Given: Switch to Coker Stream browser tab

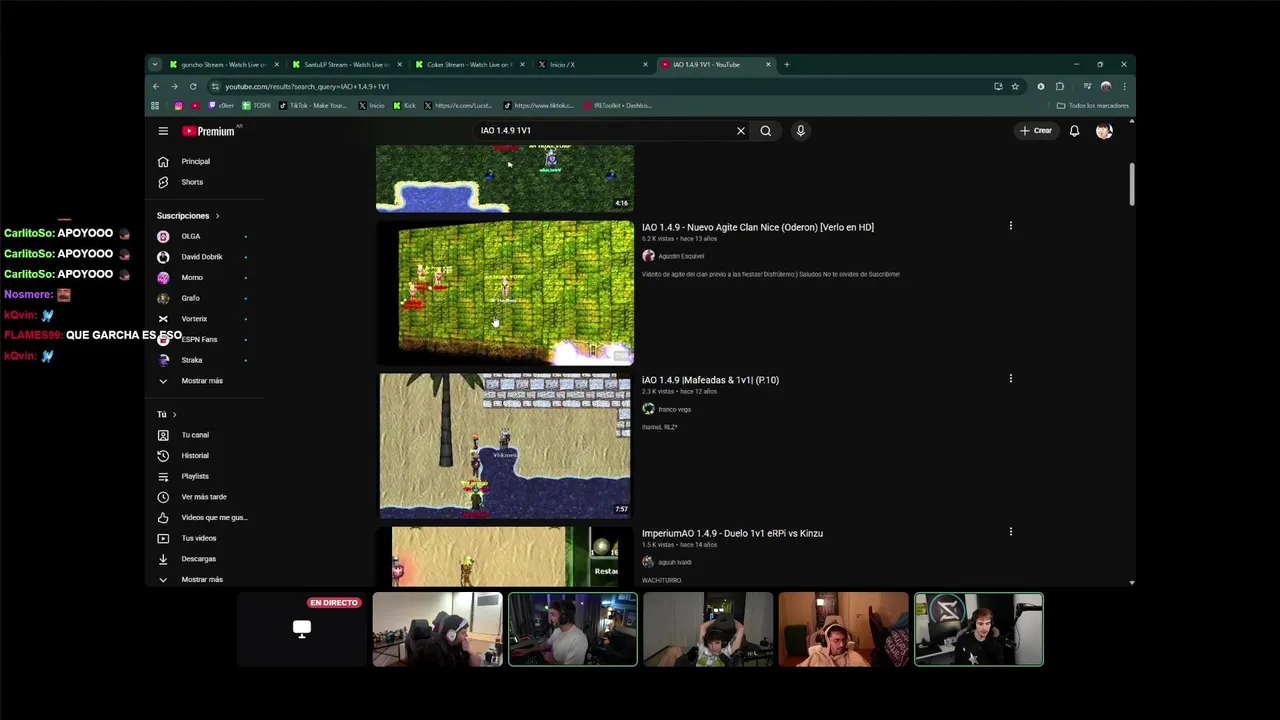Looking at the screenshot, I should [x=470, y=64].
